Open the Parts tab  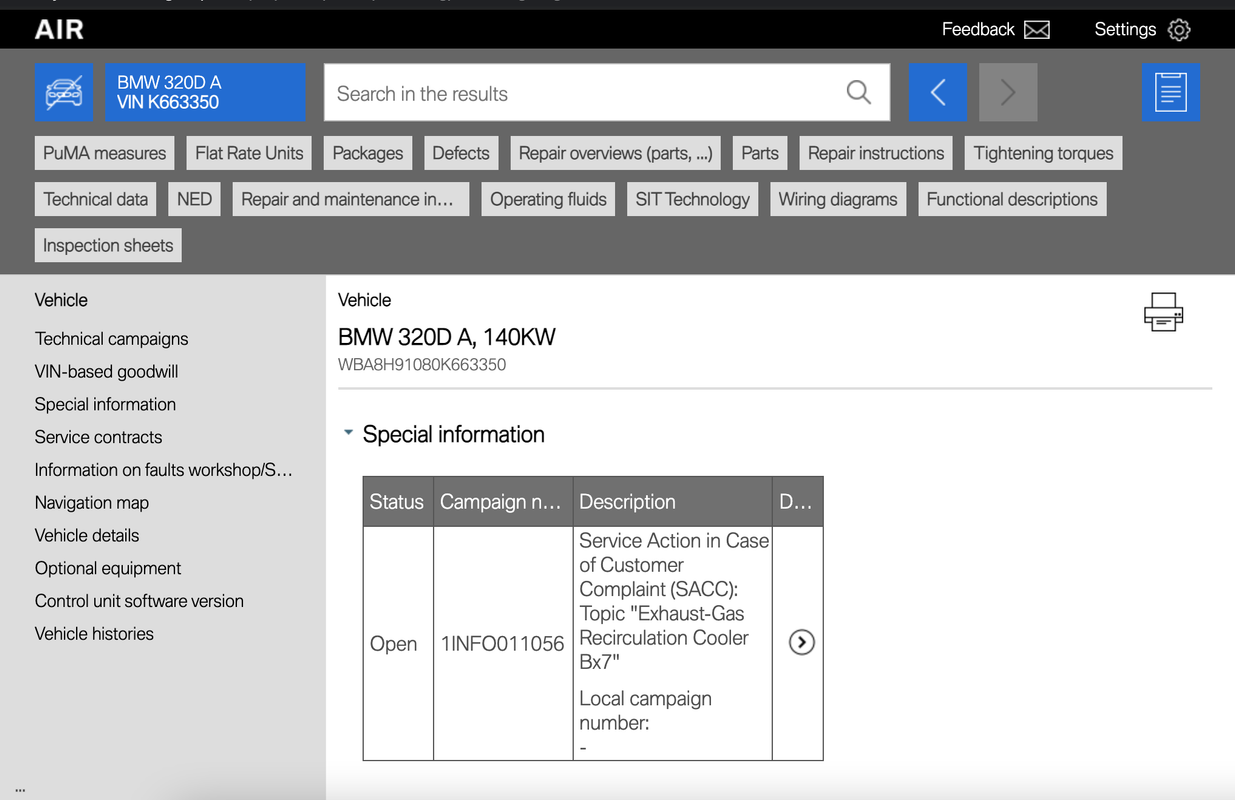click(x=760, y=153)
